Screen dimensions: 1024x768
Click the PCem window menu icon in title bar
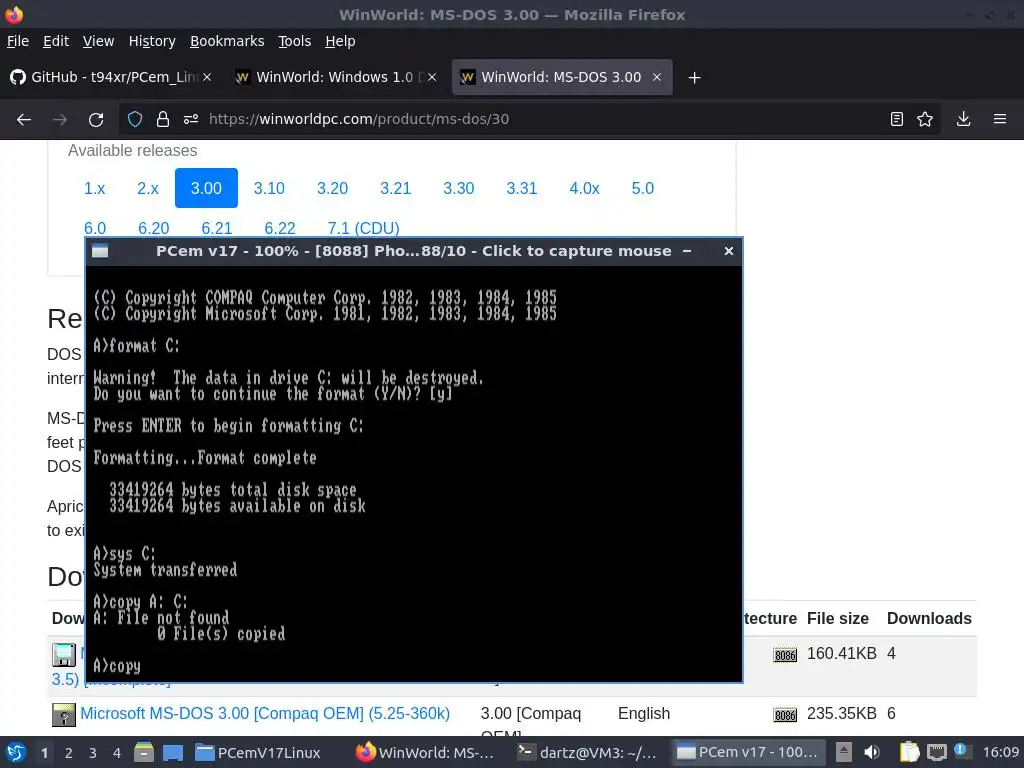point(100,251)
